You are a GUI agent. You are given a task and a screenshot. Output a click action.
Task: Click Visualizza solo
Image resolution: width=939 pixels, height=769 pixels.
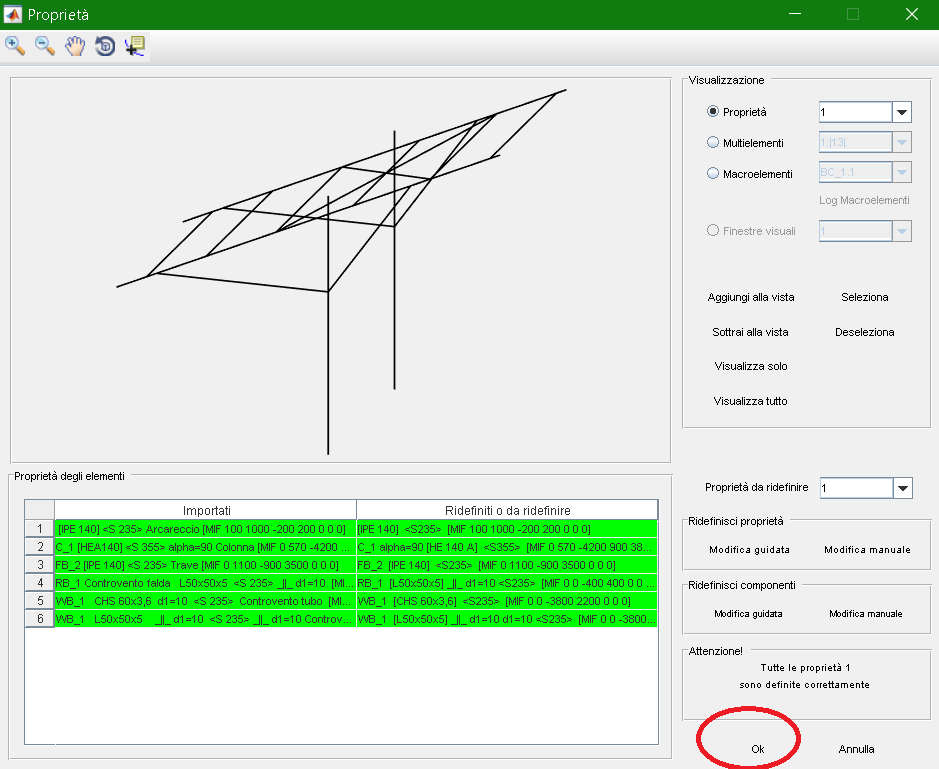click(x=751, y=366)
